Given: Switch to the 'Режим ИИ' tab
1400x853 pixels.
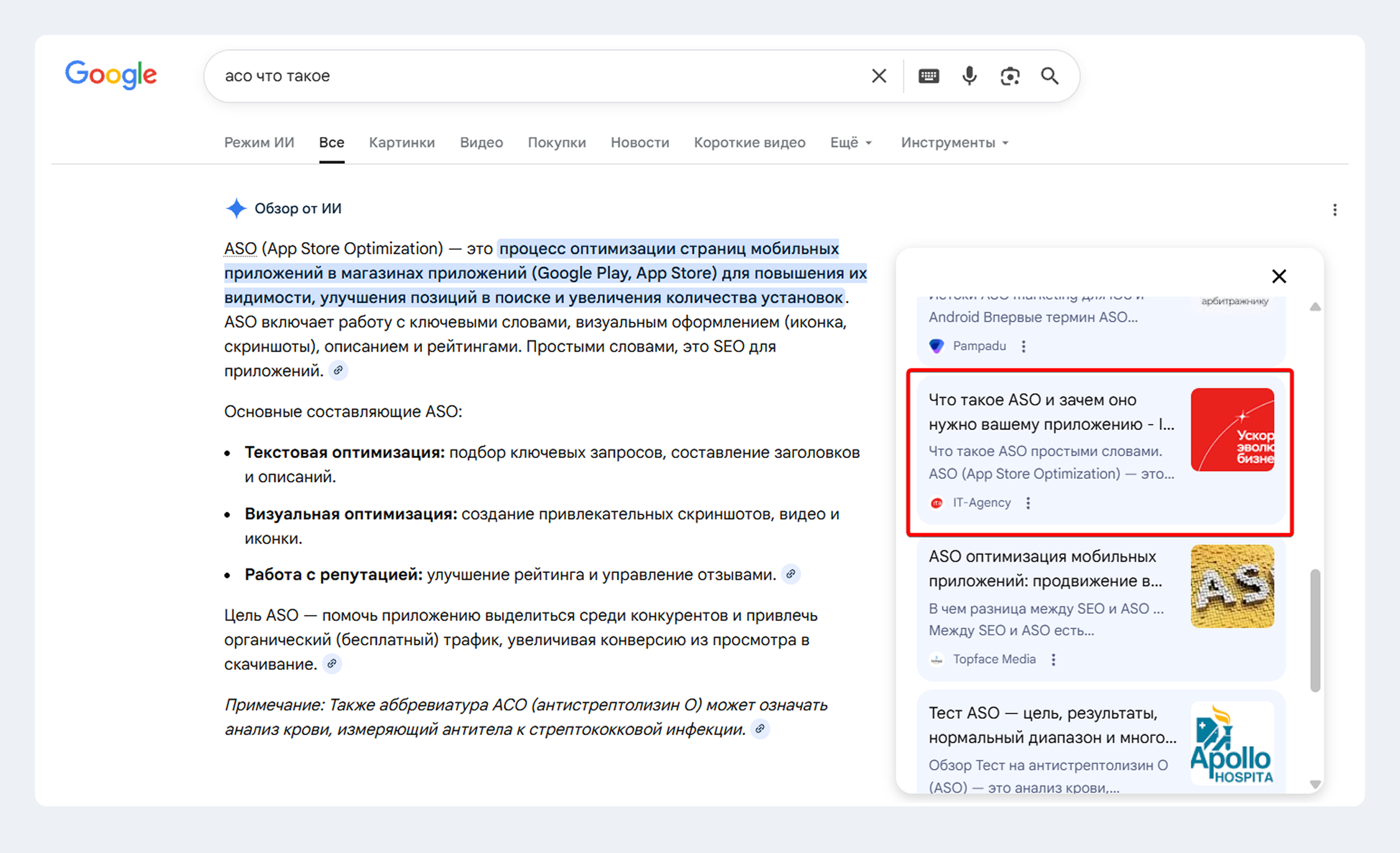Looking at the screenshot, I should click(259, 142).
